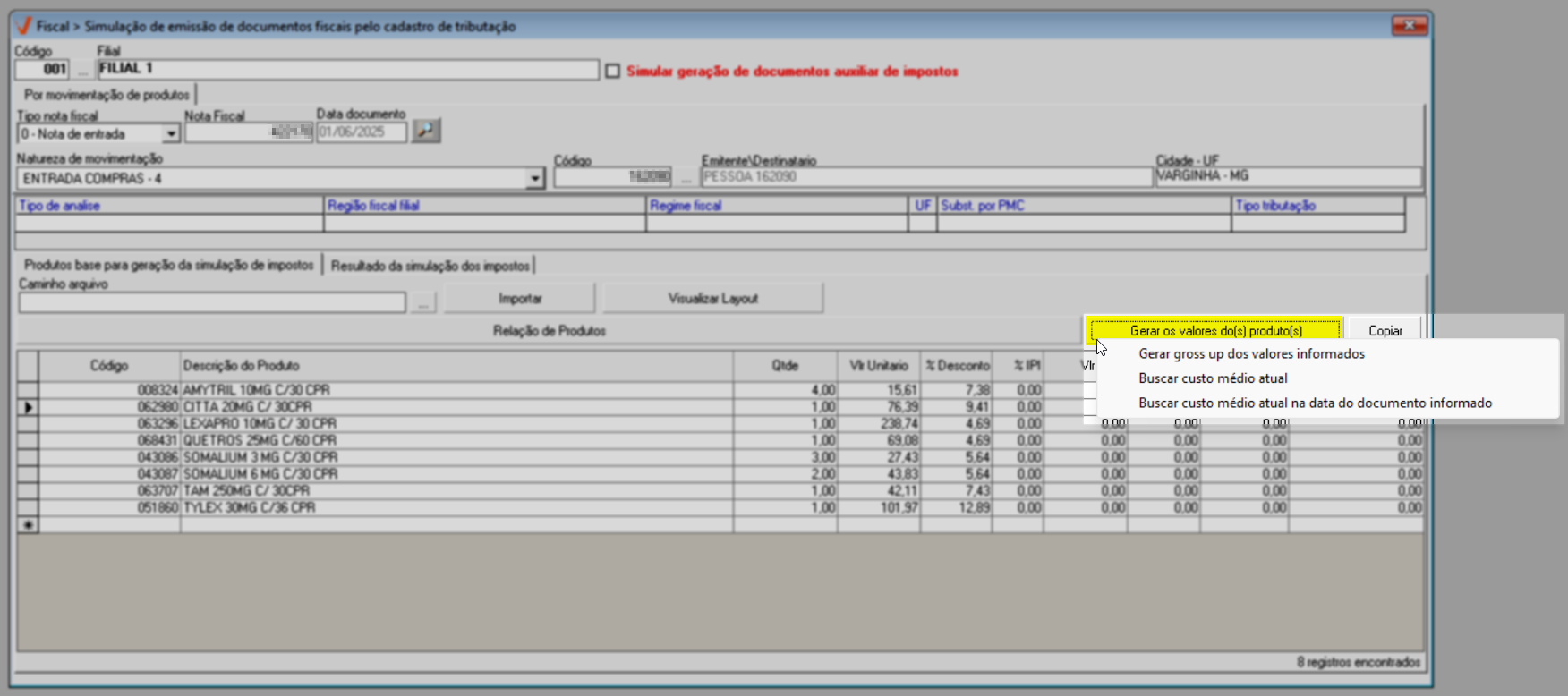Image resolution: width=1568 pixels, height=696 pixels.
Task: Enable Simular geração de documentos auxiliar de impostos
Action: point(613,71)
